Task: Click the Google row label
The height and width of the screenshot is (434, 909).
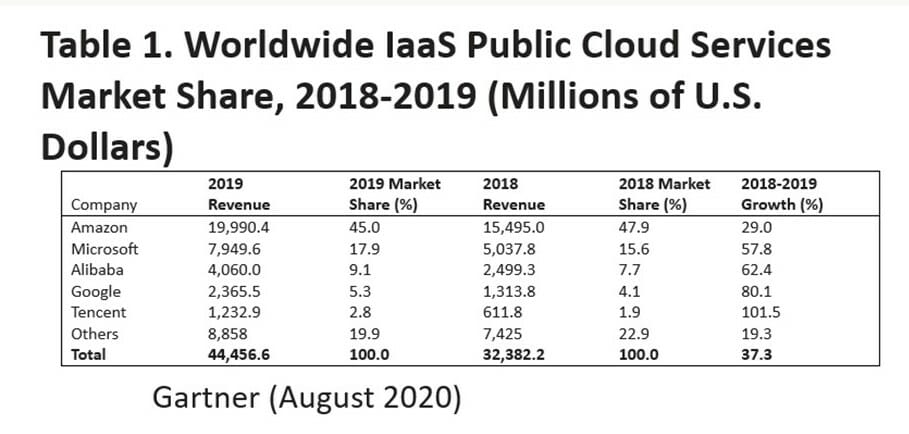Action: (96, 291)
